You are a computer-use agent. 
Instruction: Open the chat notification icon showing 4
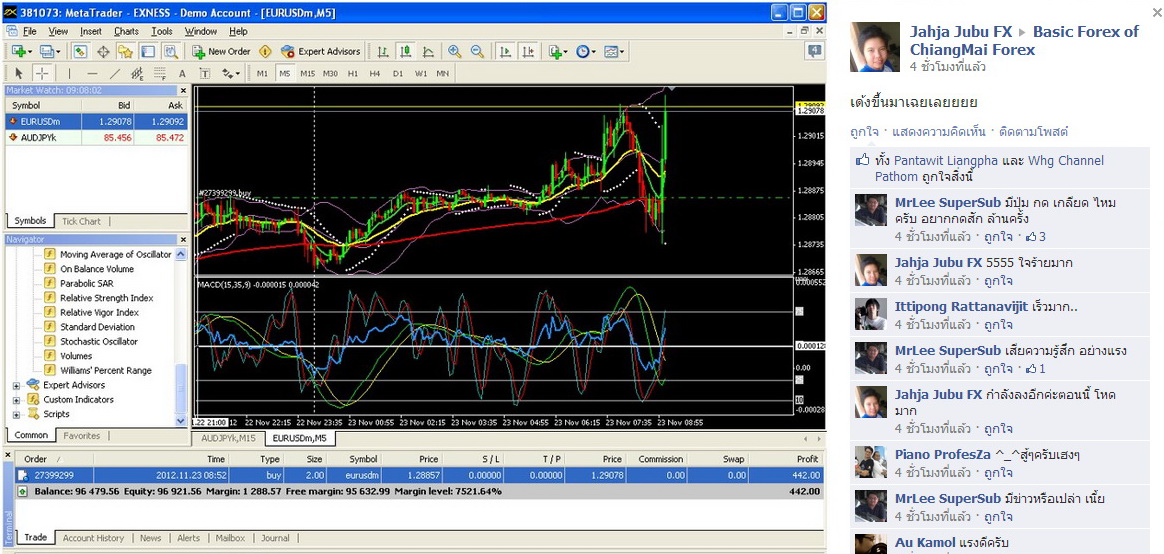pyautogui.click(x=814, y=51)
